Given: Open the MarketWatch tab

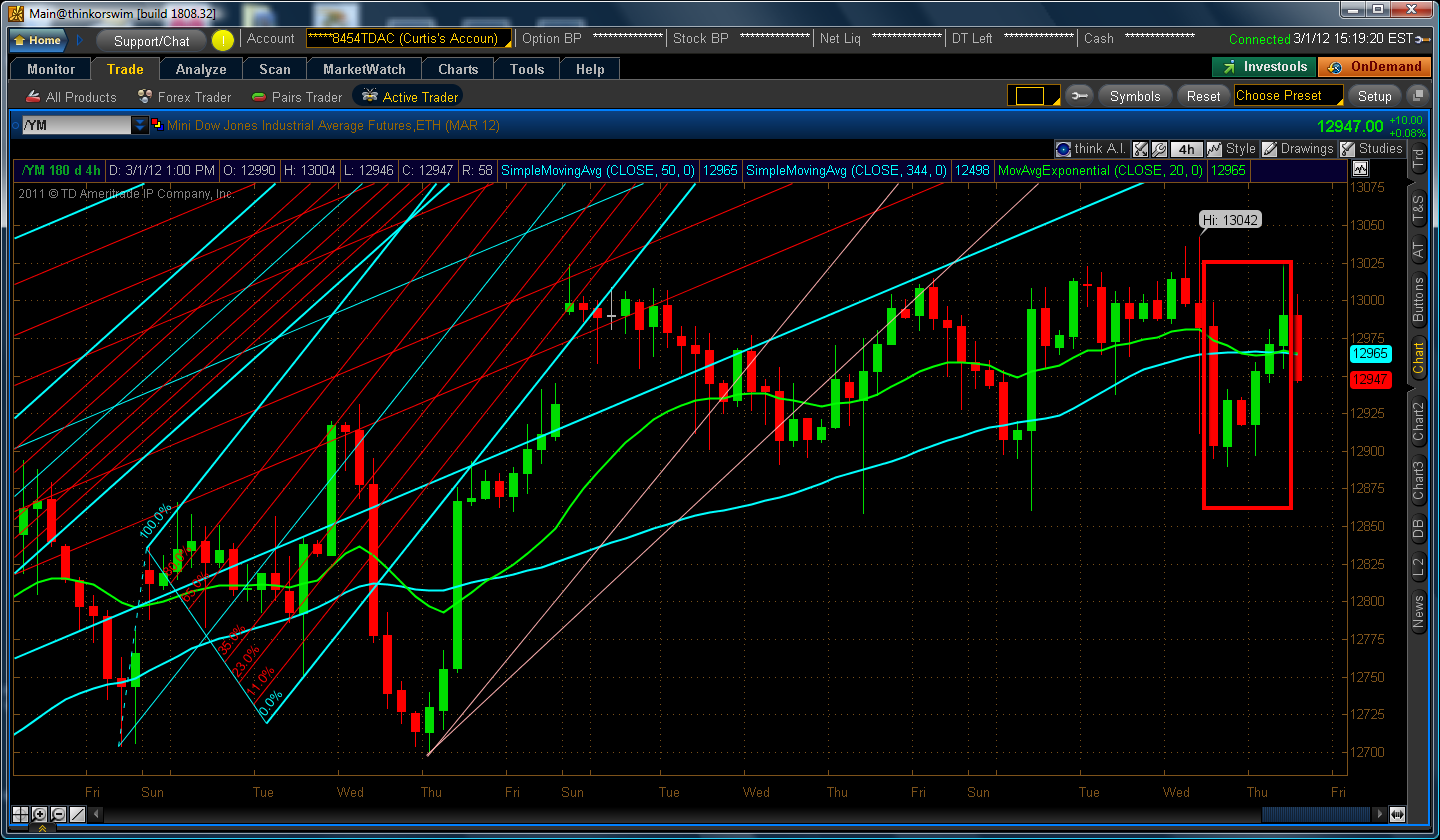Looking at the screenshot, I should click(365, 69).
